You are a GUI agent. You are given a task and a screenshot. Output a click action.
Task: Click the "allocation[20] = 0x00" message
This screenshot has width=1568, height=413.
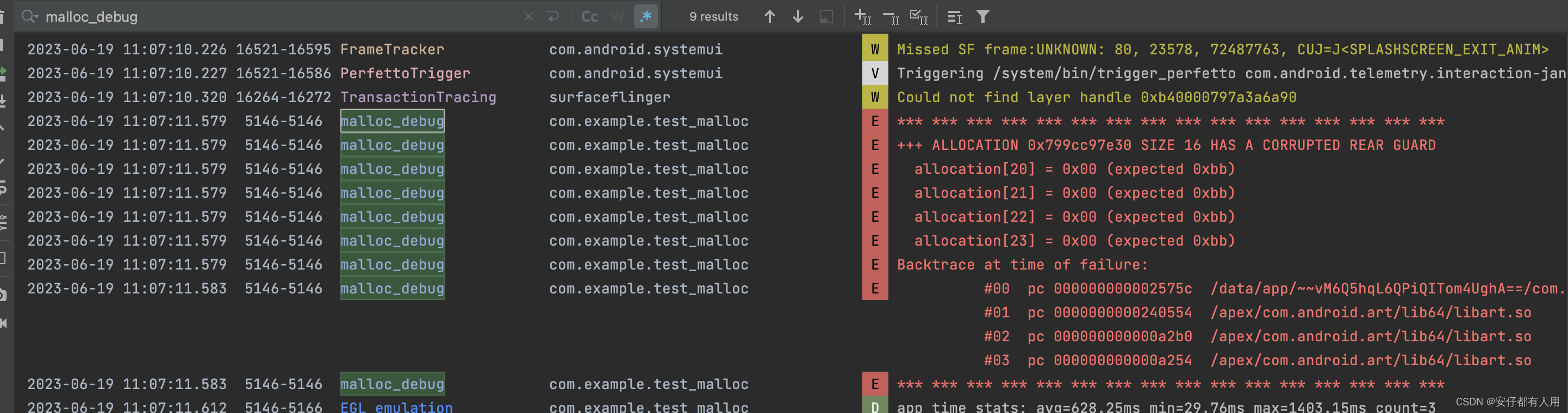[x=1074, y=168]
